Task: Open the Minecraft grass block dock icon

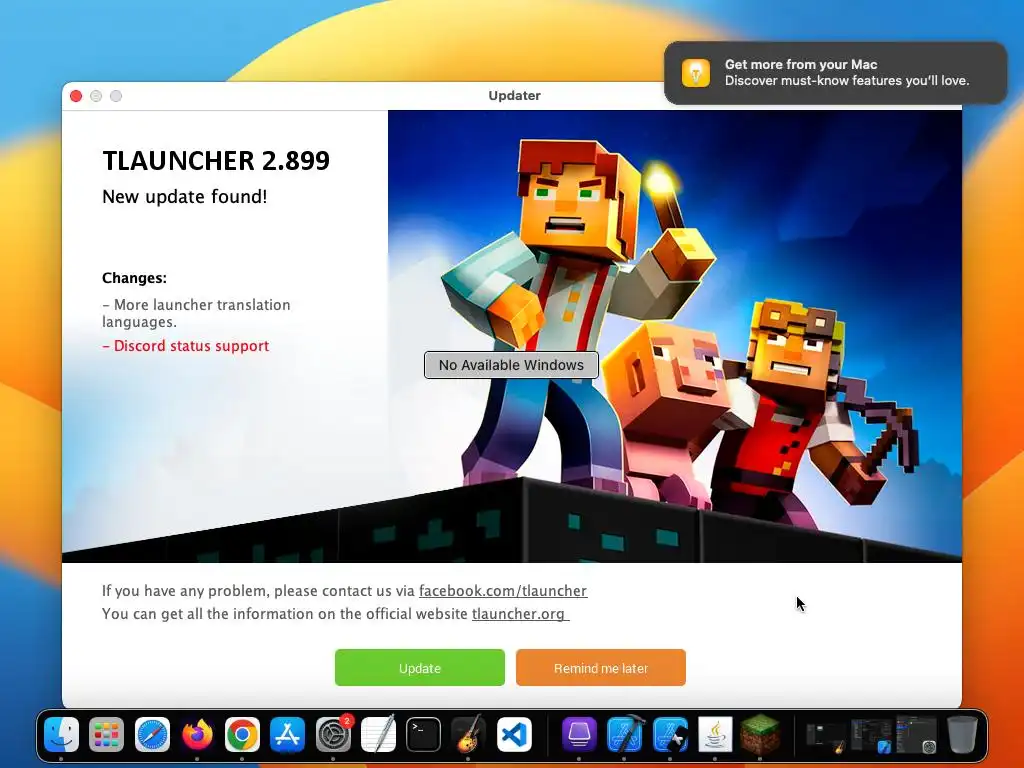Action: click(x=760, y=734)
